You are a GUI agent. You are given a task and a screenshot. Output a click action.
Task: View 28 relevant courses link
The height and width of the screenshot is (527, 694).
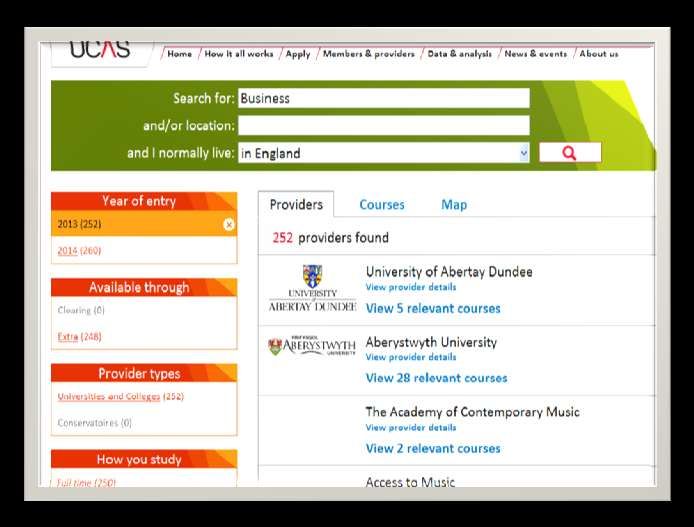[436, 378]
